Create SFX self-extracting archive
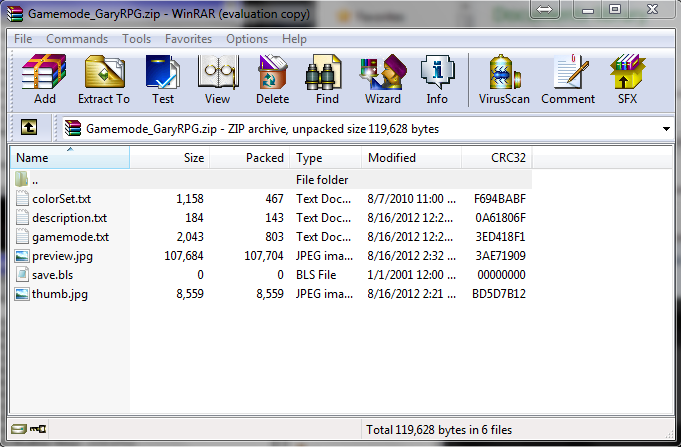Viewport: 681px width, 447px height. 627,80
